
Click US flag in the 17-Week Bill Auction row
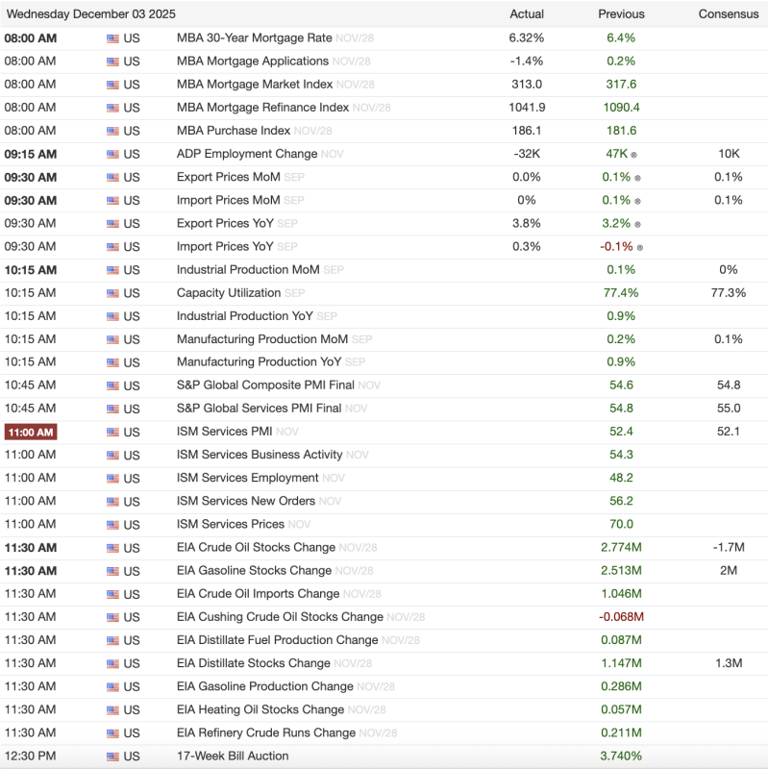[x=113, y=756]
